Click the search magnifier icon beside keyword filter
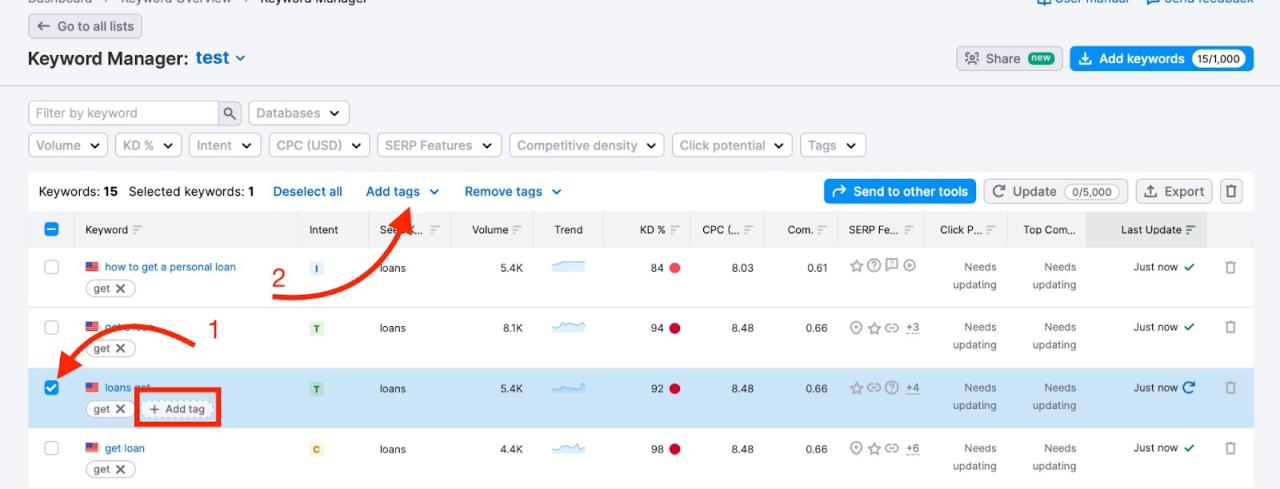The width and height of the screenshot is (1280, 489). pyautogui.click(x=231, y=113)
